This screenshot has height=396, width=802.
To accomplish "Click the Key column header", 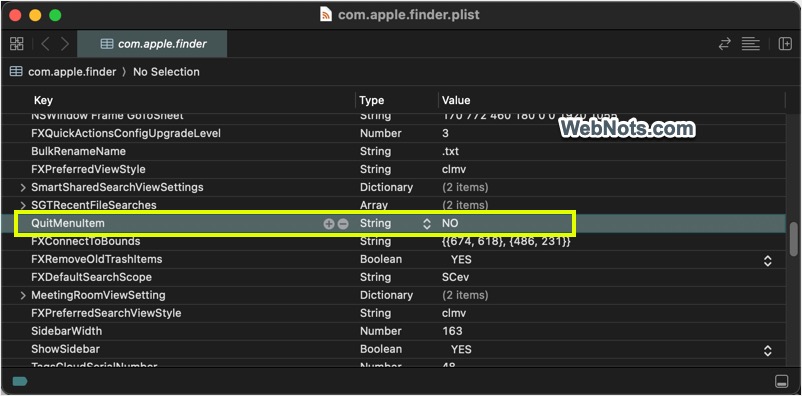I will (x=43, y=100).
